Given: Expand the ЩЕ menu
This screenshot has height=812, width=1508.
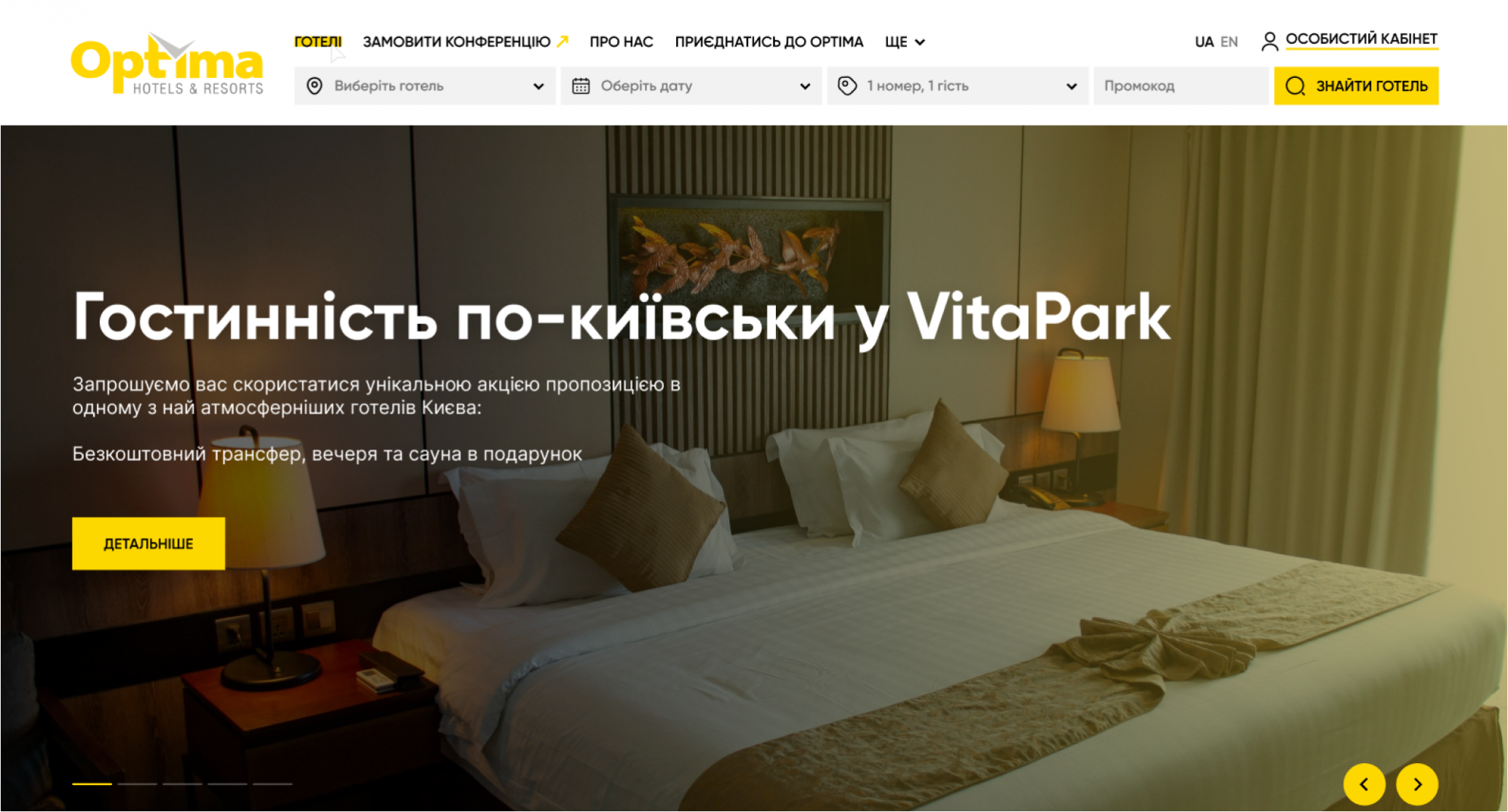Looking at the screenshot, I should tap(905, 42).
